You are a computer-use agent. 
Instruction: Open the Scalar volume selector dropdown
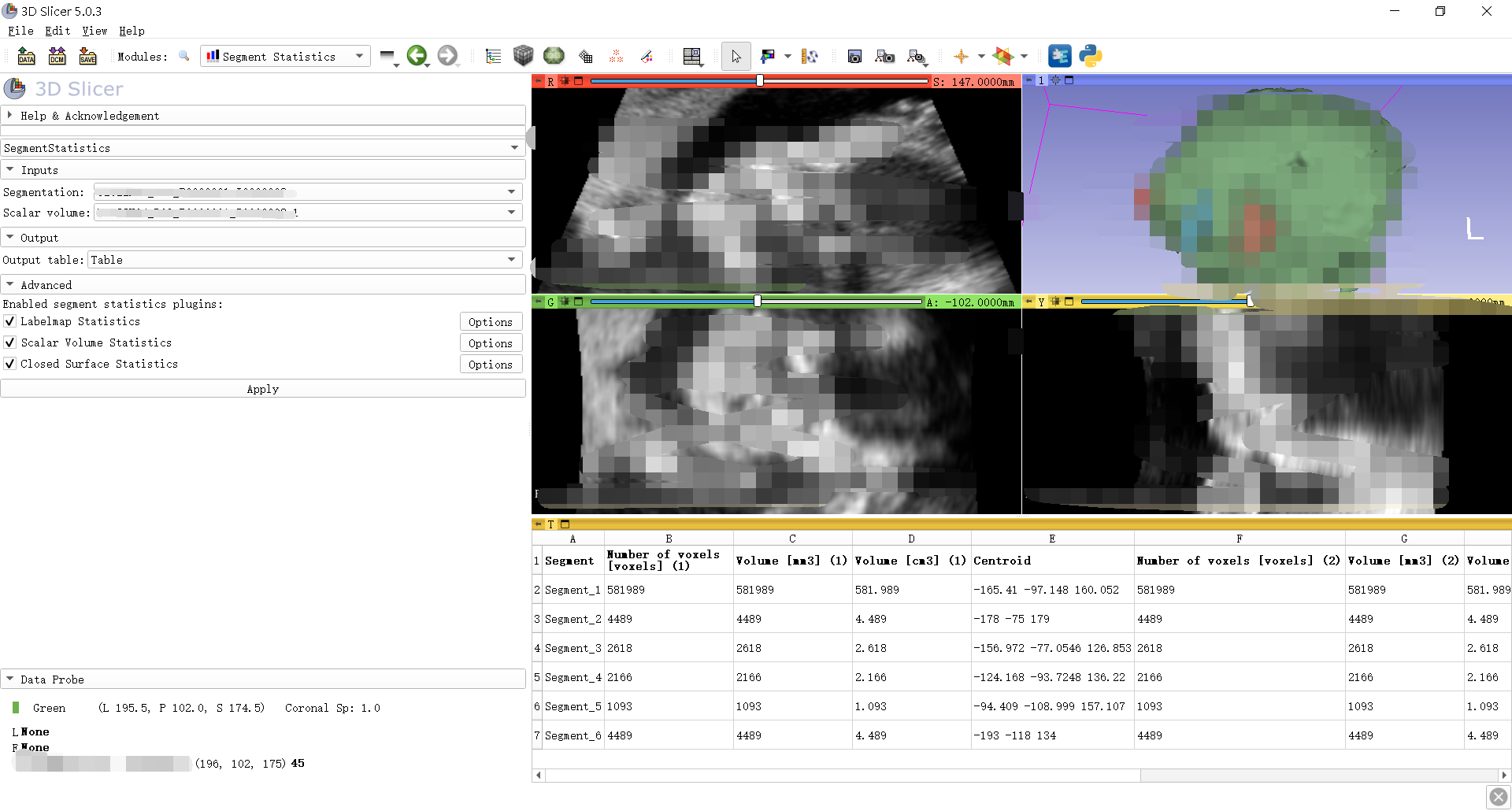pyautogui.click(x=308, y=212)
